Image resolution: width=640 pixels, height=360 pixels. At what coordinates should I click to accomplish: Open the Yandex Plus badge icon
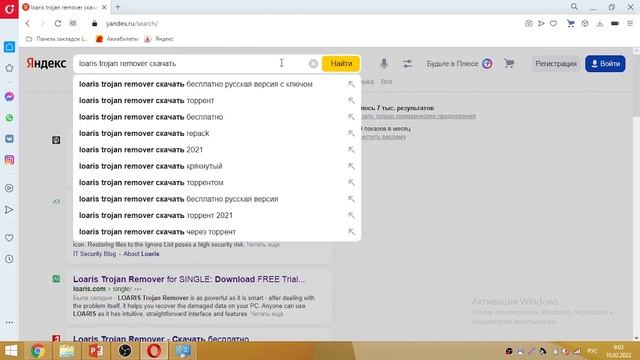pyautogui.click(x=487, y=64)
